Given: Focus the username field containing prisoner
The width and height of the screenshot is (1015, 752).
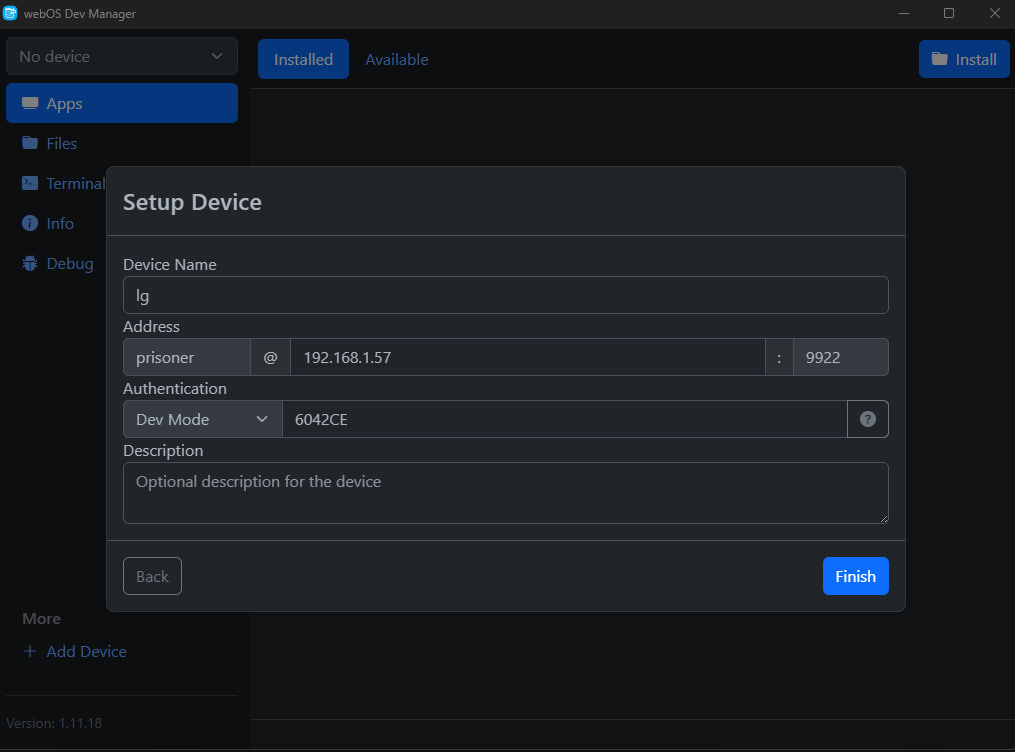Looking at the screenshot, I should click(x=186, y=357).
